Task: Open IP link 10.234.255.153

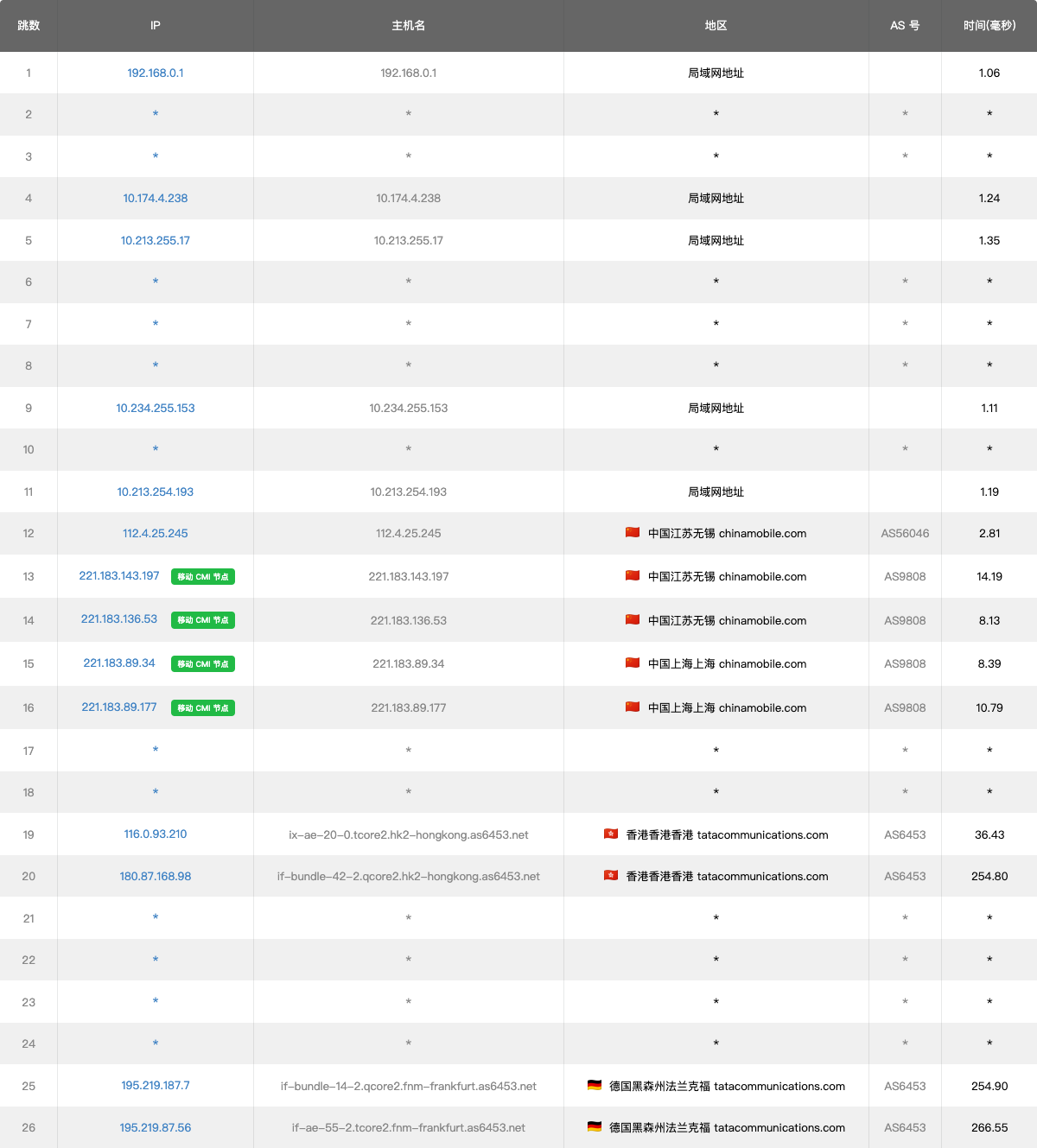Action: pyautogui.click(x=156, y=408)
